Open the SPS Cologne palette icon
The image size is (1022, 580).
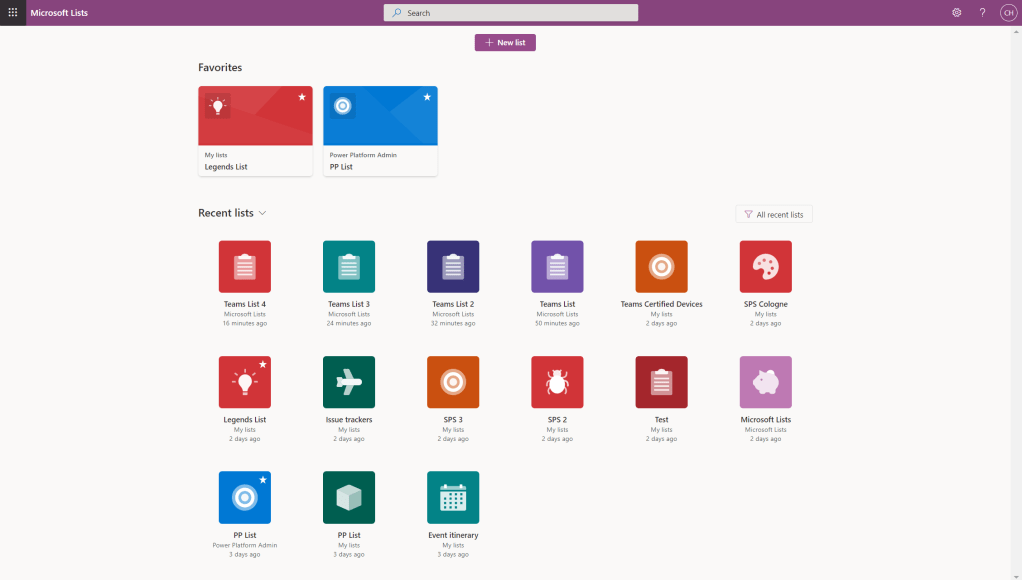point(765,267)
